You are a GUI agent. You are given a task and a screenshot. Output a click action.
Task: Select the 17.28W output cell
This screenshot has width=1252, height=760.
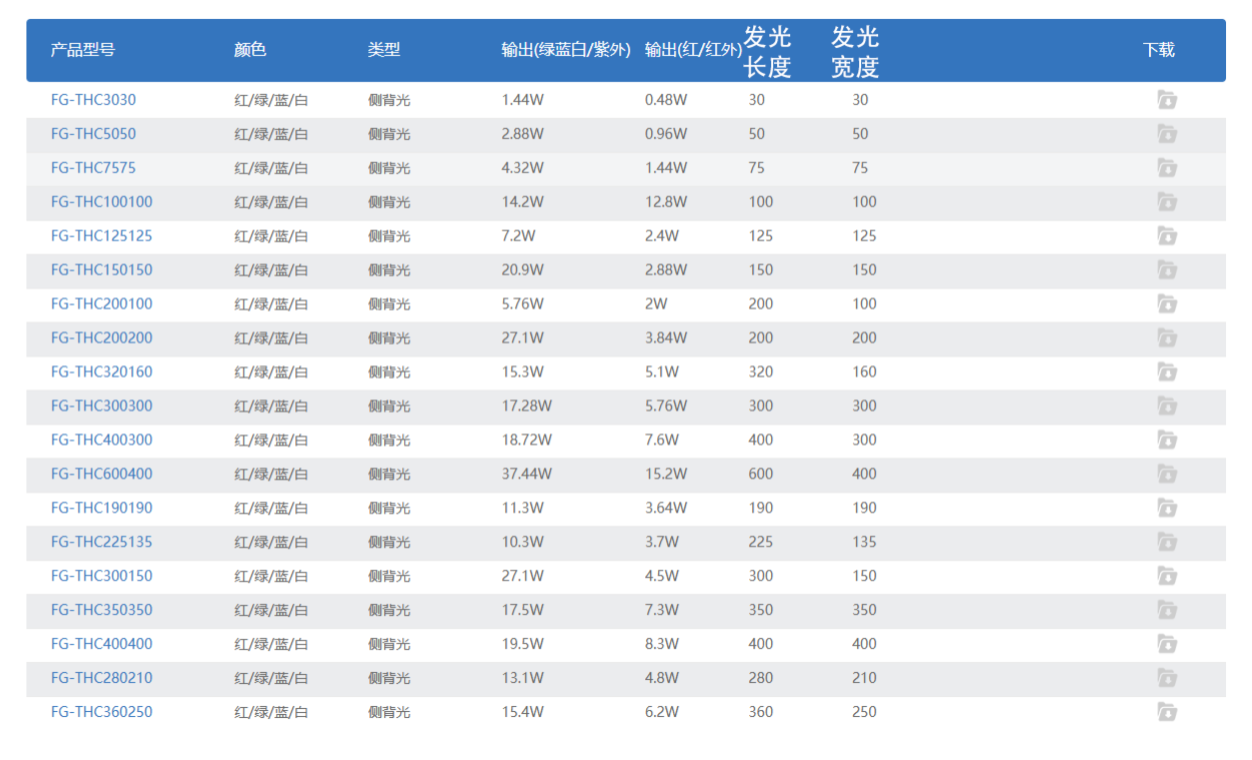tap(527, 406)
